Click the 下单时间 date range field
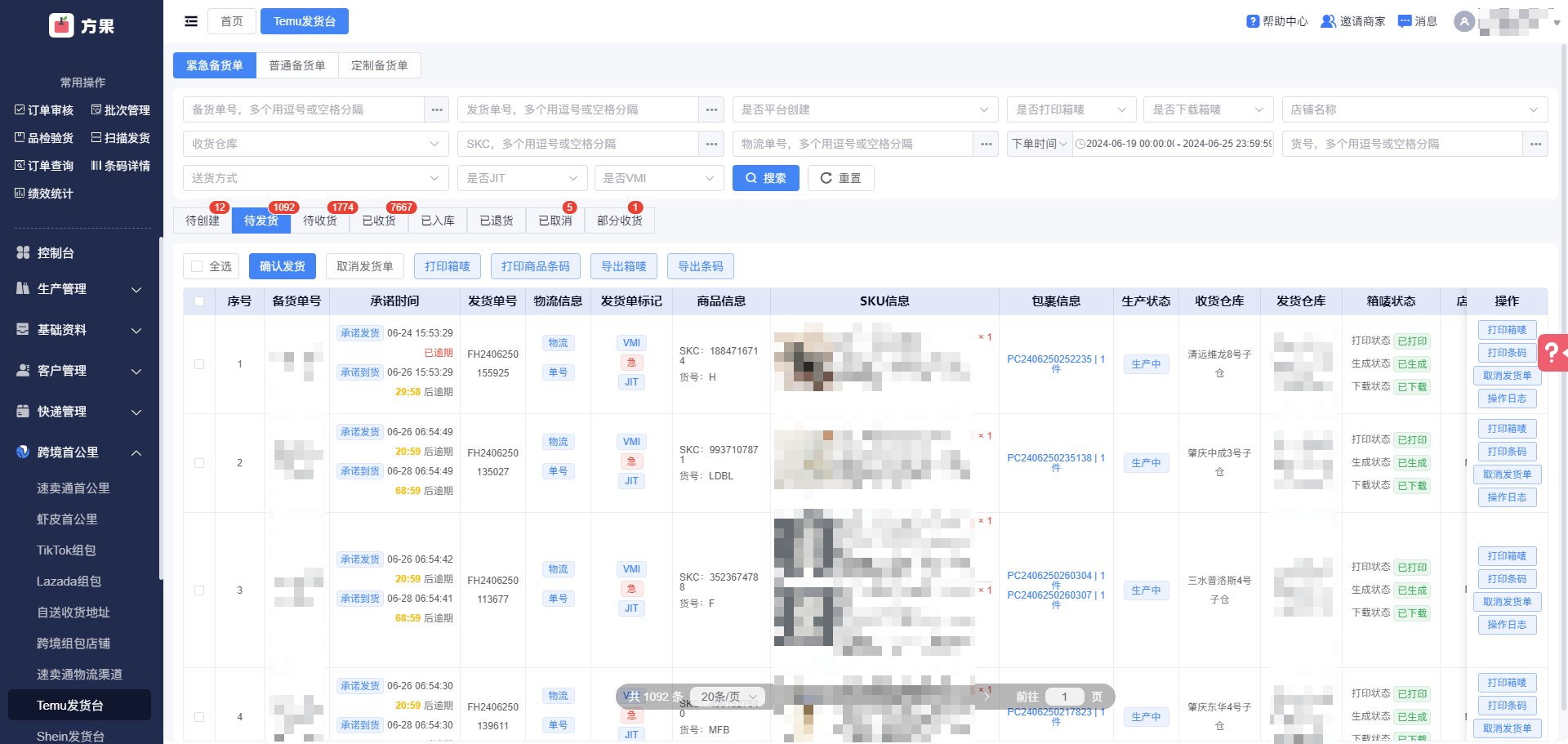The image size is (1568, 744). [x=1174, y=144]
